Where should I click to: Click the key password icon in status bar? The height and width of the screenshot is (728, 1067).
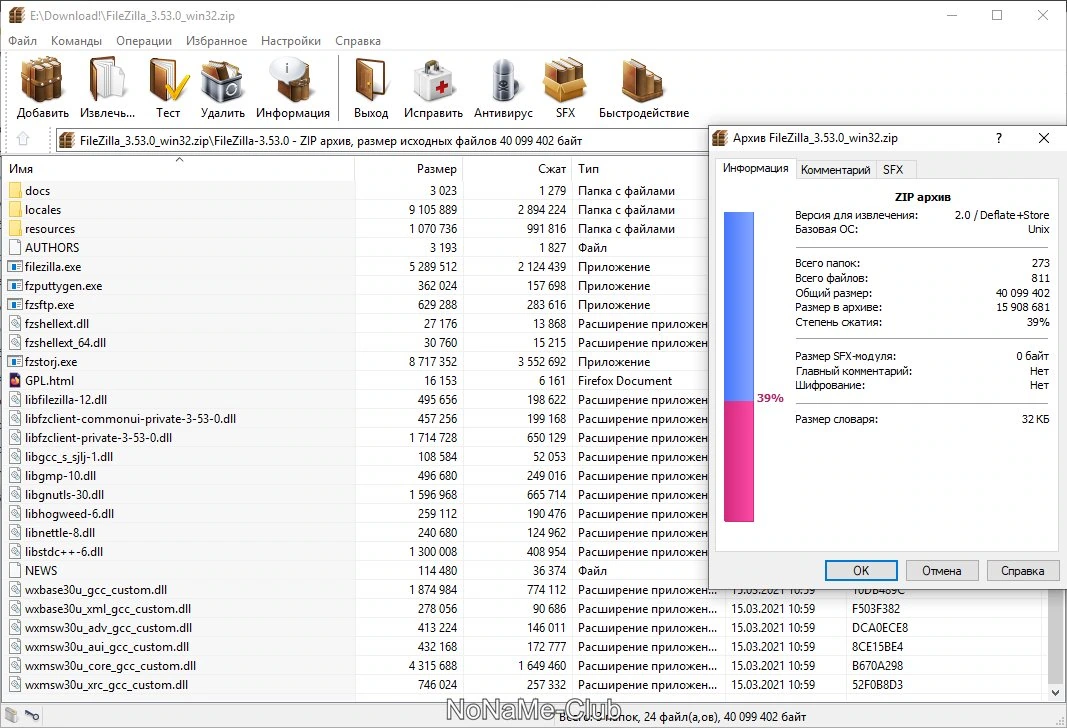coord(32,715)
